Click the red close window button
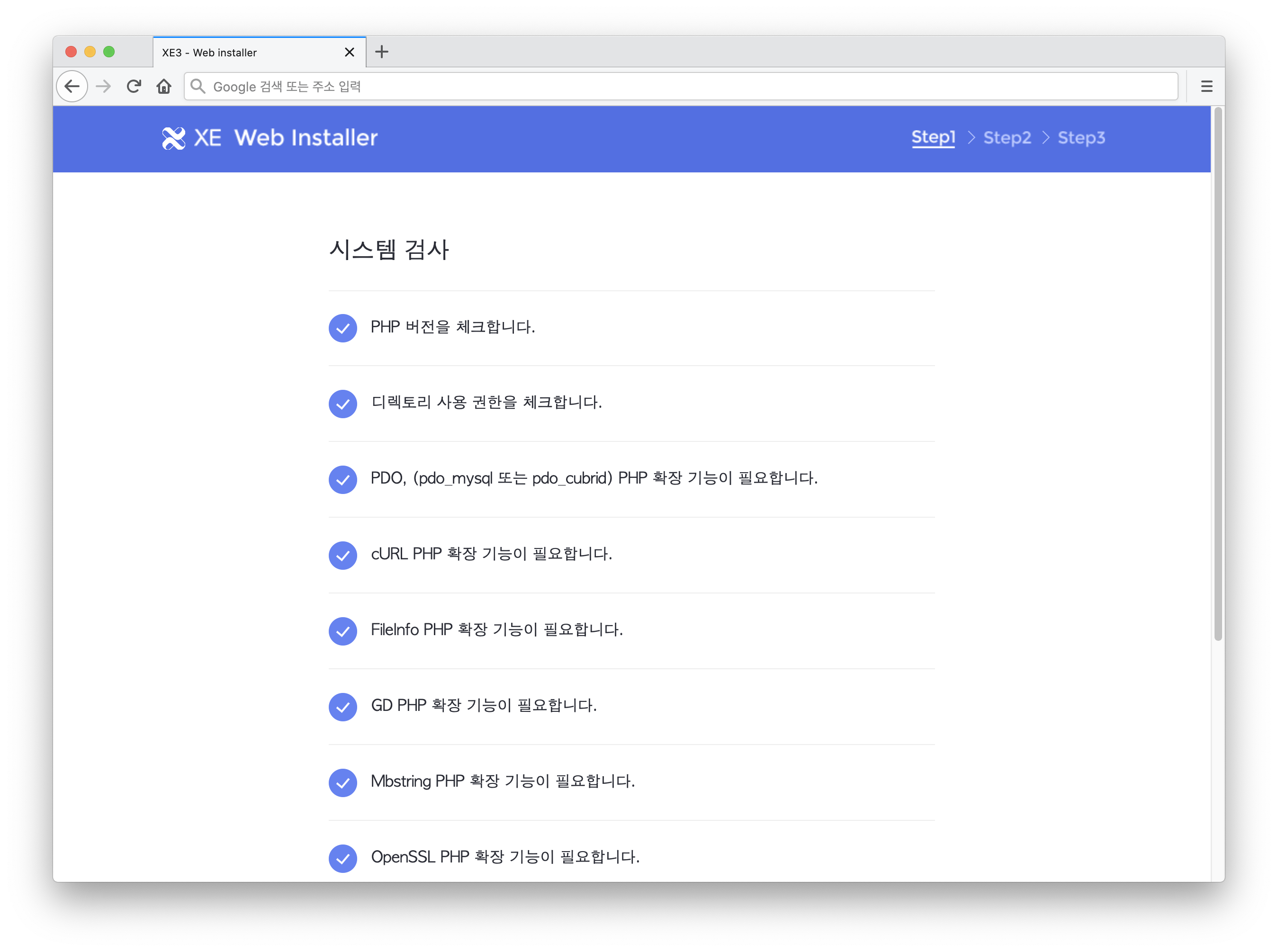This screenshot has width=1278, height=952. pyautogui.click(x=72, y=52)
